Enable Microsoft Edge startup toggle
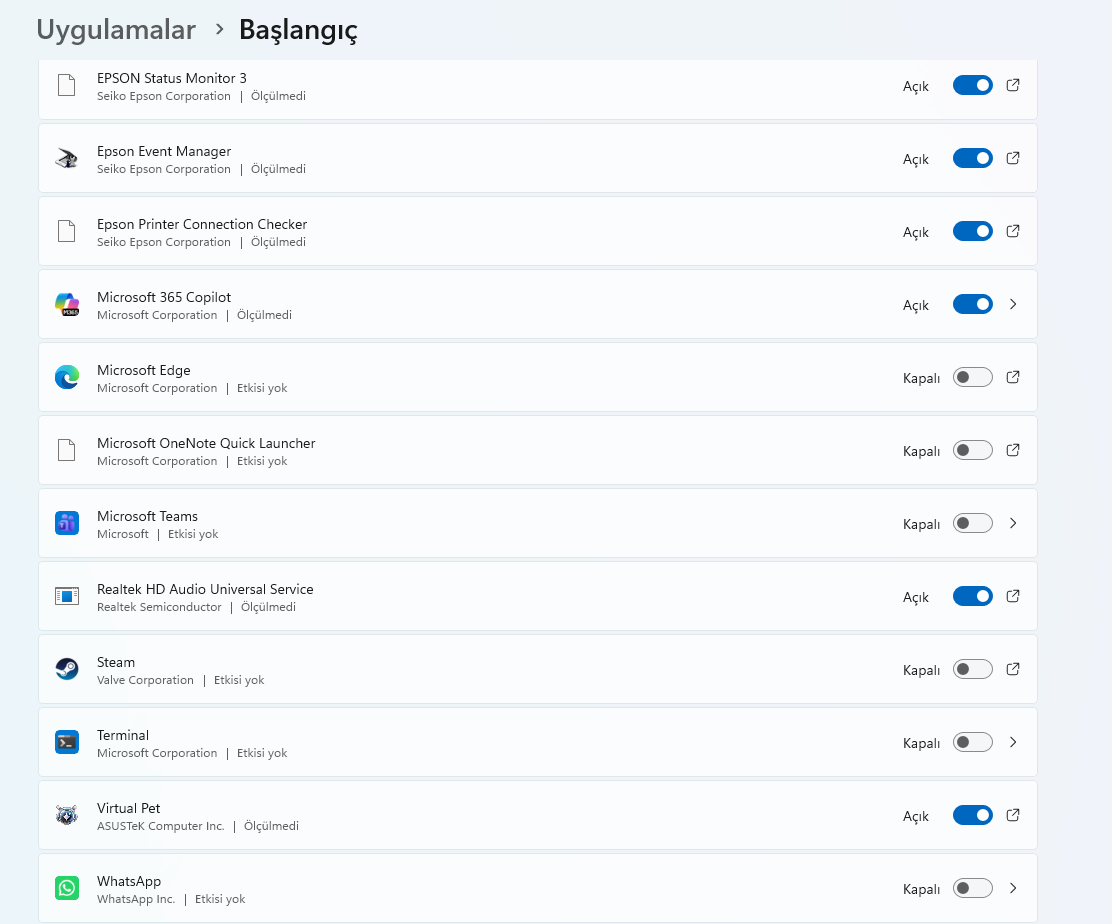This screenshot has height=924, width=1112. coord(972,377)
